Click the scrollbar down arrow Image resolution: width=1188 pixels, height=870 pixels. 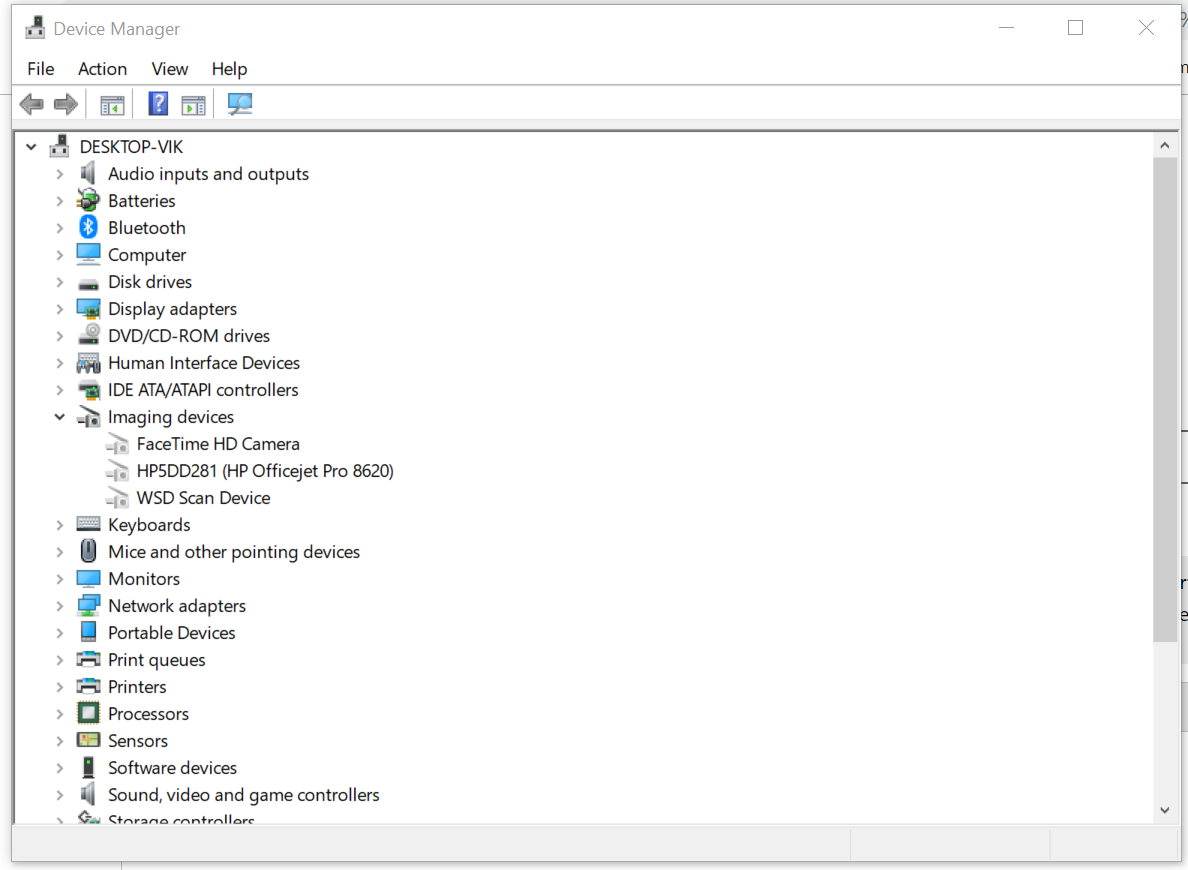[1165, 810]
